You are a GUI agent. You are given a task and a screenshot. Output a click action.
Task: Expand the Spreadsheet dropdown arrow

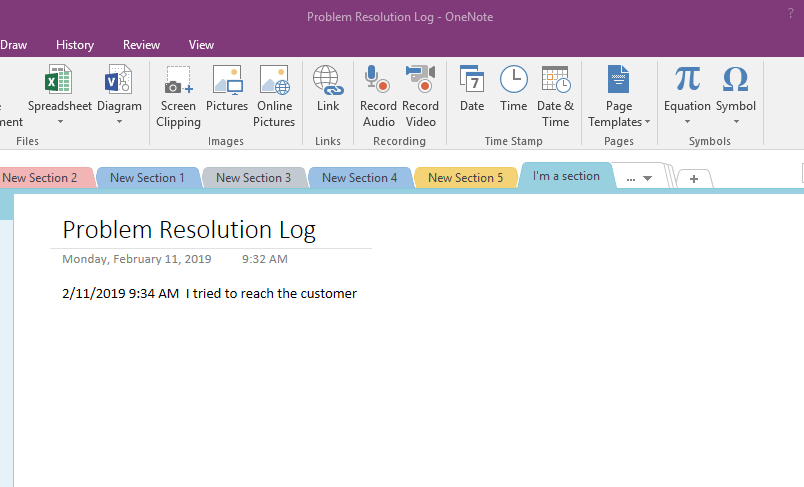coord(60,122)
